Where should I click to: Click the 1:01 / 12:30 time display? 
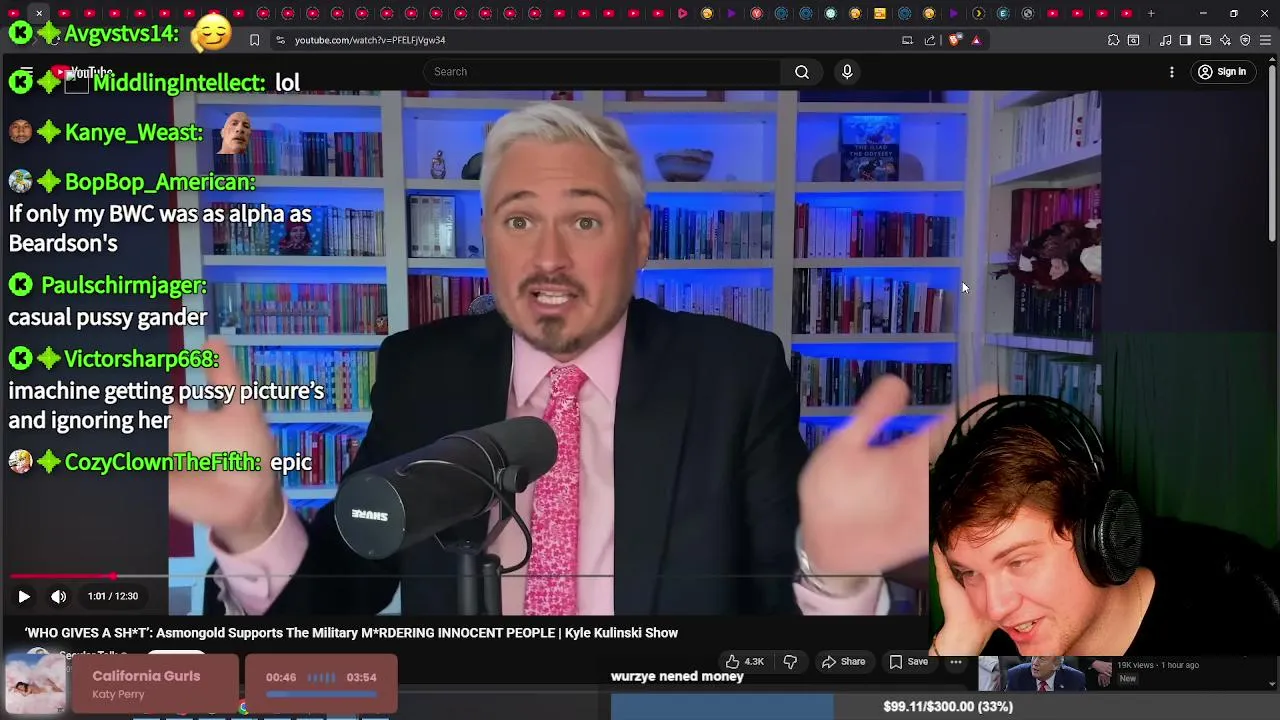click(x=112, y=596)
